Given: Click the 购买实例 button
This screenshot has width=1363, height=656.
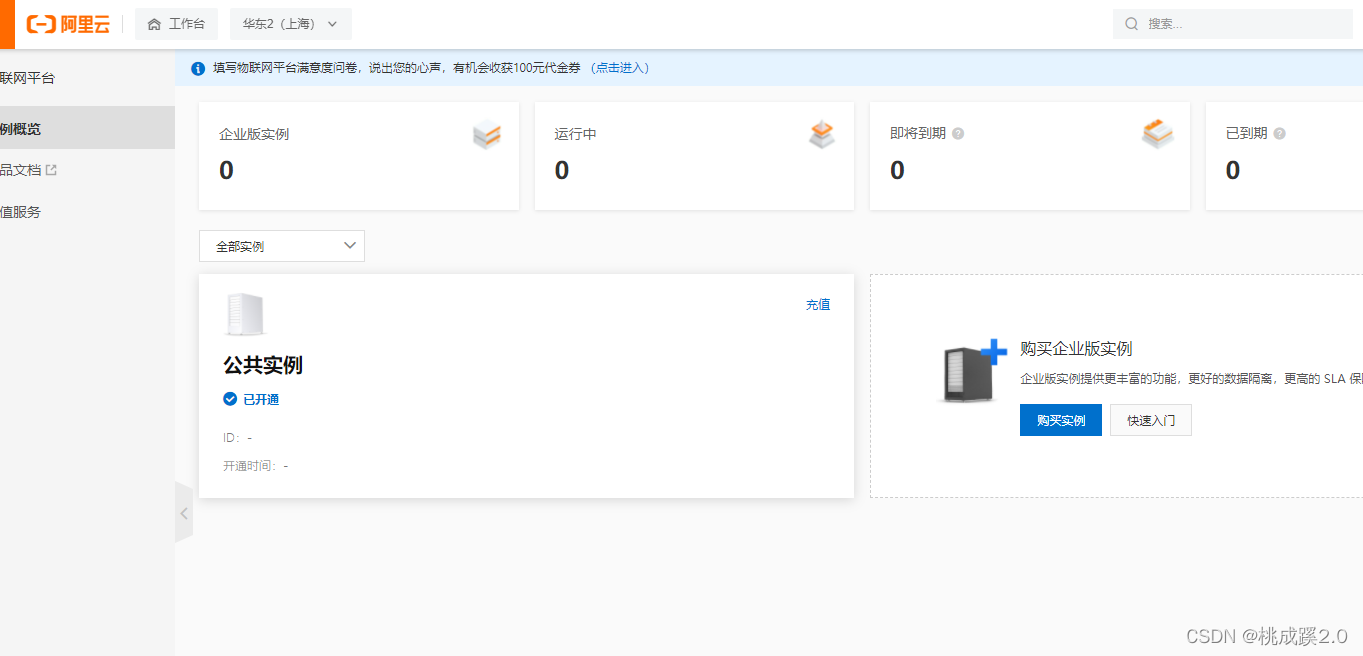Looking at the screenshot, I should coord(1060,420).
